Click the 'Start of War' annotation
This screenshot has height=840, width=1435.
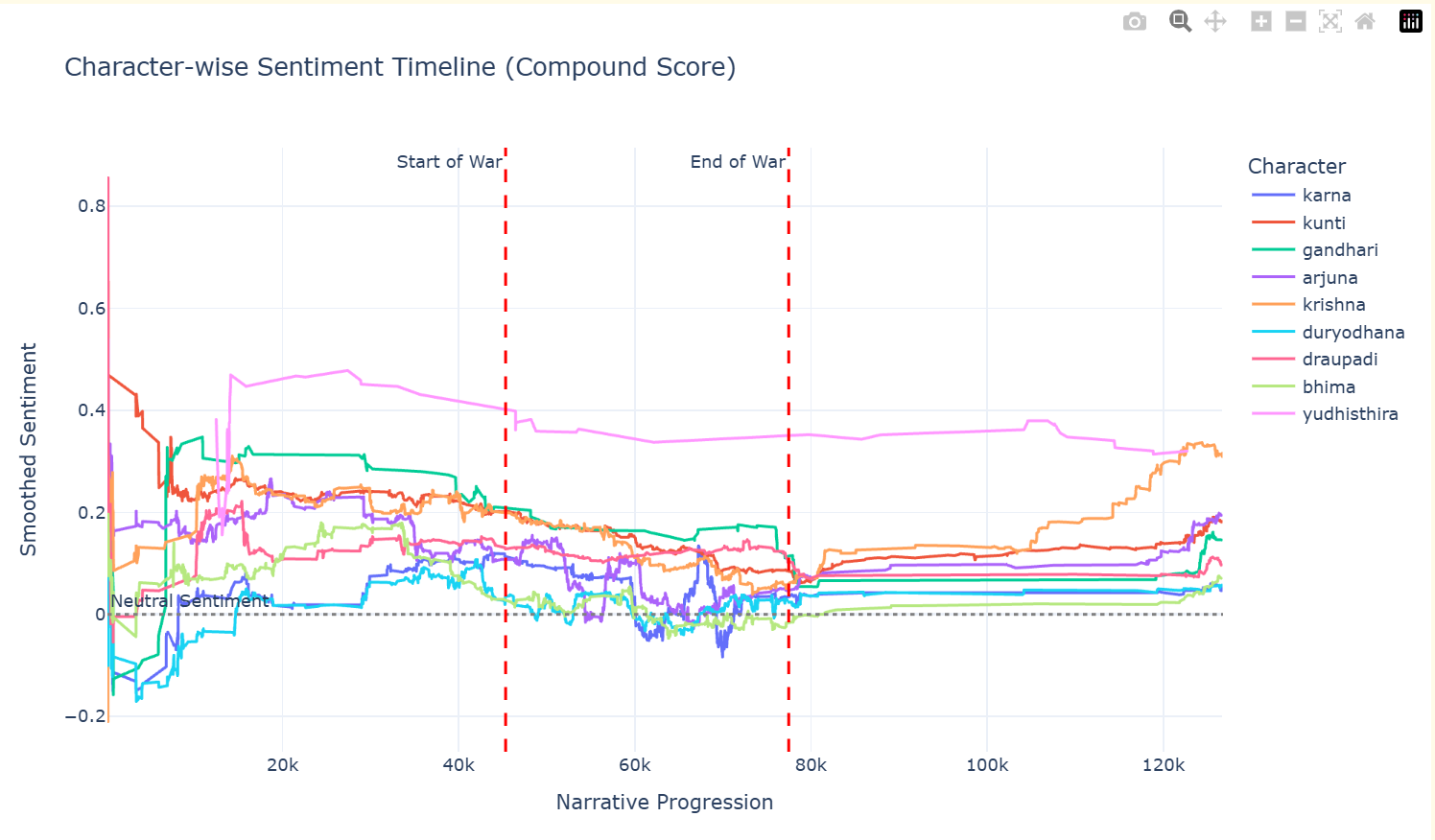[449, 162]
